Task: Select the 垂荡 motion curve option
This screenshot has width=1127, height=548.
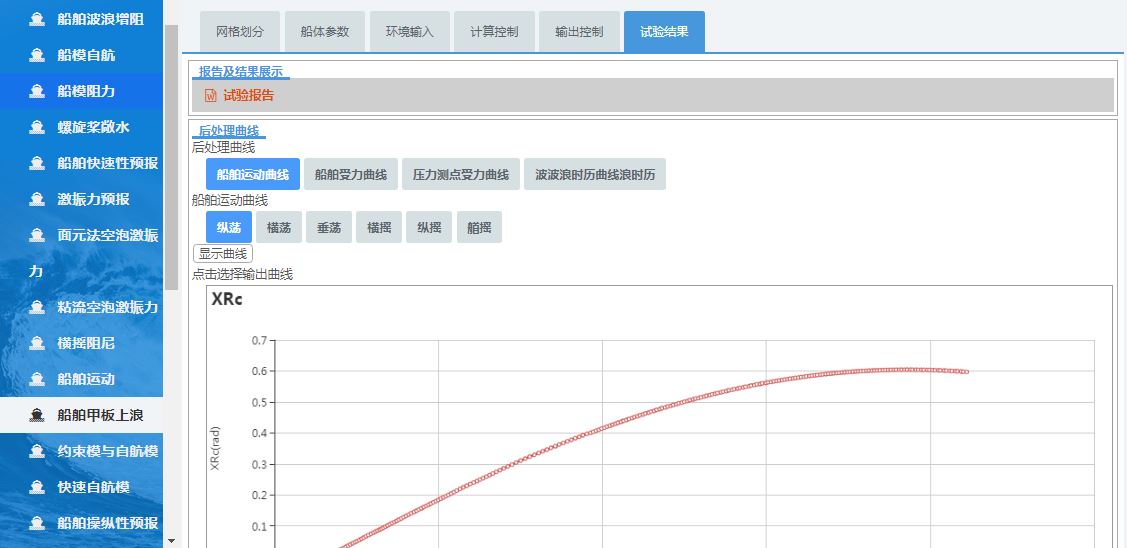Action: [329, 227]
